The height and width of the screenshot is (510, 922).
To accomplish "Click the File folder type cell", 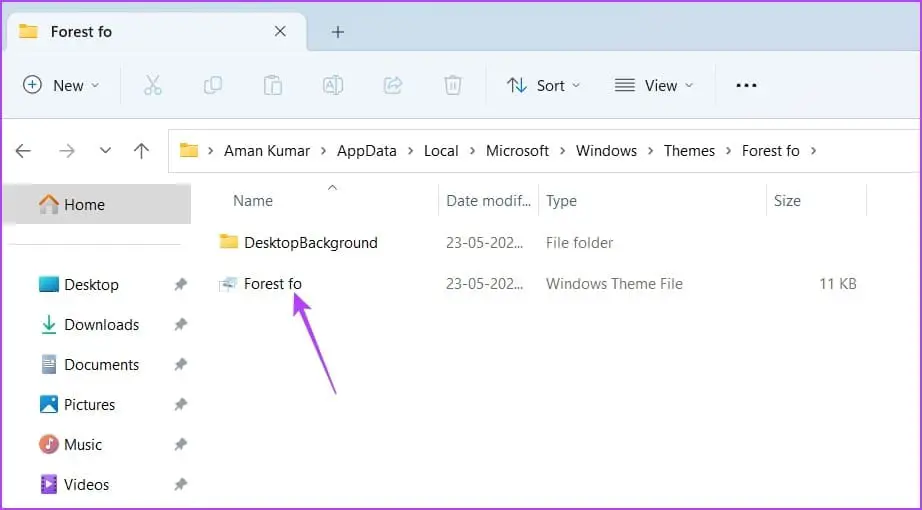I will click(579, 242).
